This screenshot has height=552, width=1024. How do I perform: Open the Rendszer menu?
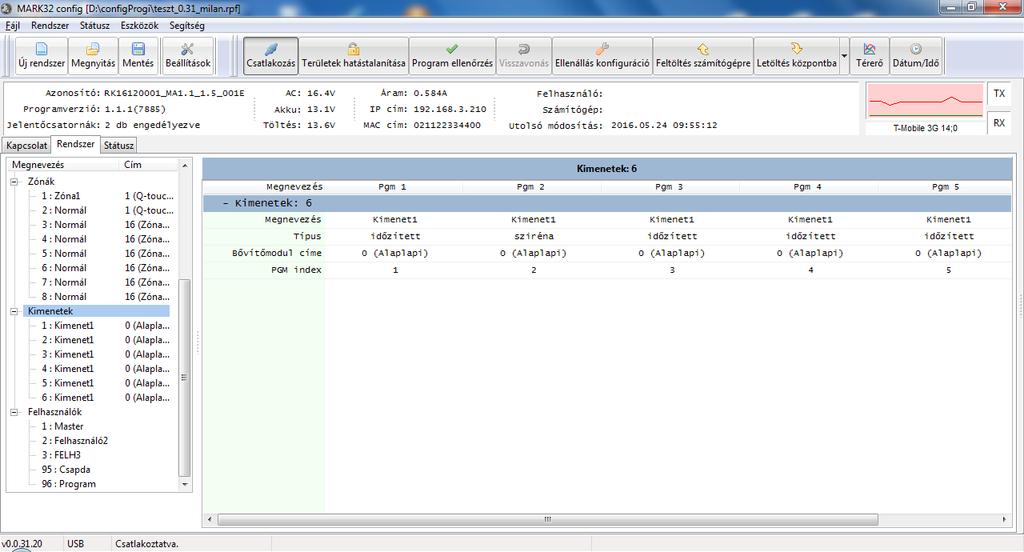coord(50,25)
